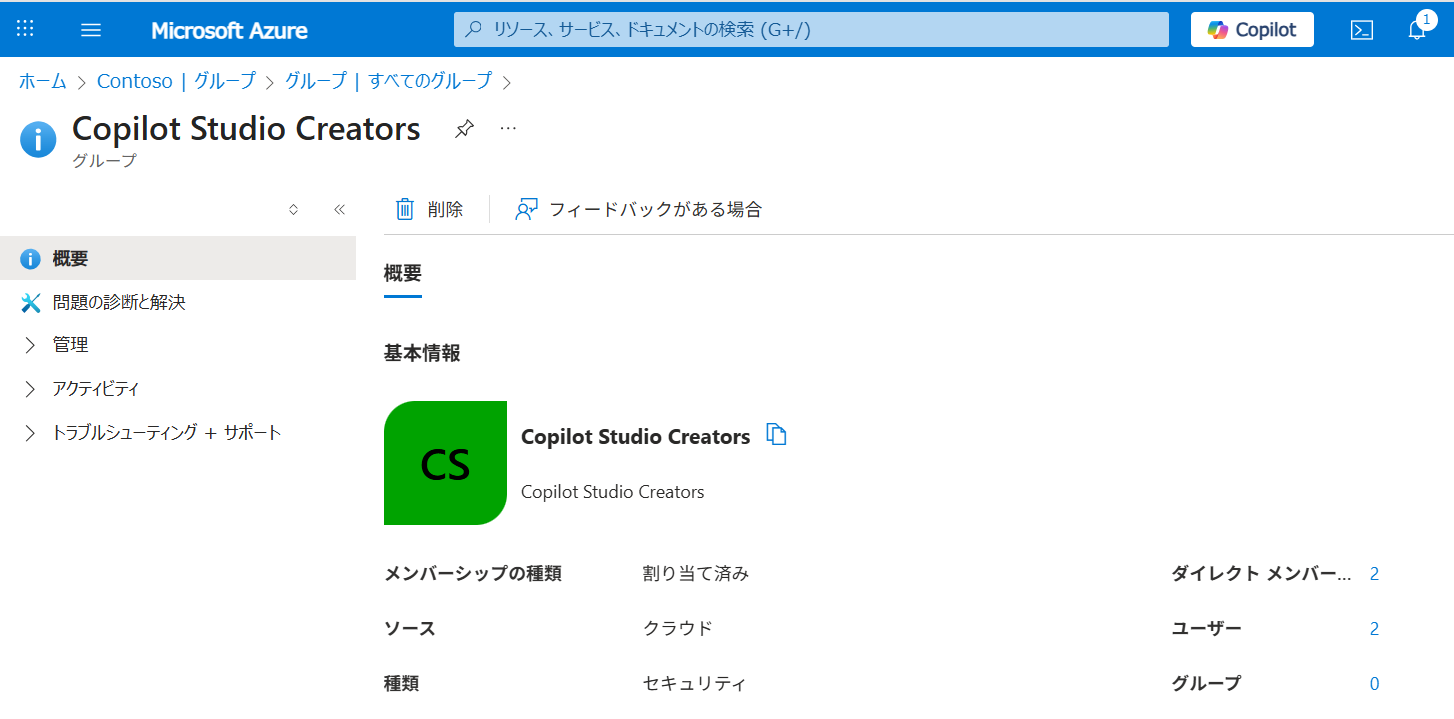The image size is (1454, 719).
Task: Open the Azure portal apps grid icon
Action: (x=25, y=29)
